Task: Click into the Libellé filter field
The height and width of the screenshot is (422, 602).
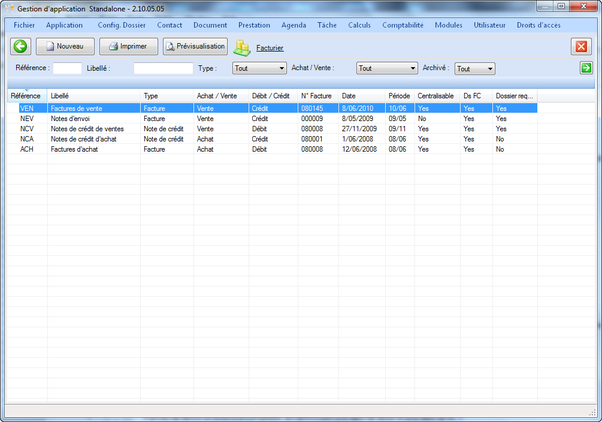Action: click(x=163, y=69)
